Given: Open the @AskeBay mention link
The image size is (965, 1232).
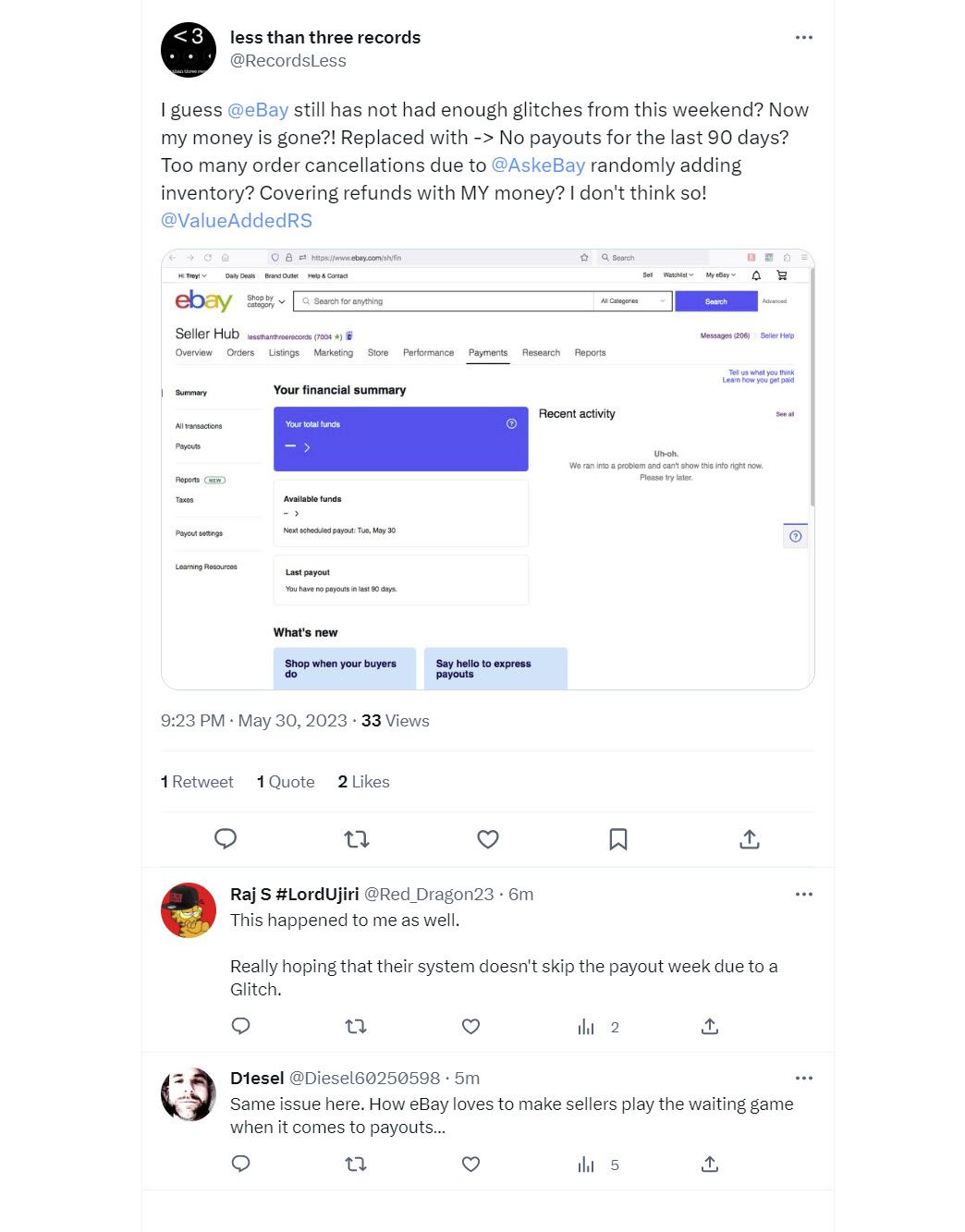Looking at the screenshot, I should (538, 165).
